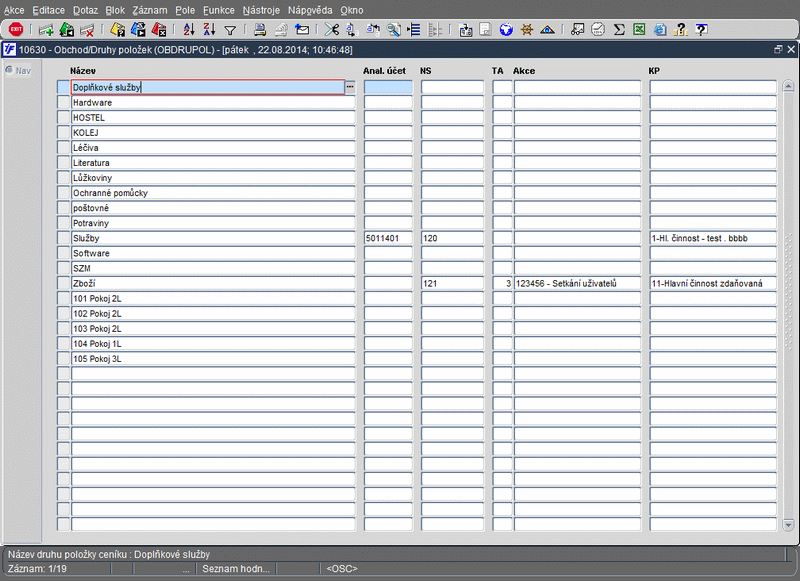Click the round clock-like toolbar icon

[x=598, y=30]
